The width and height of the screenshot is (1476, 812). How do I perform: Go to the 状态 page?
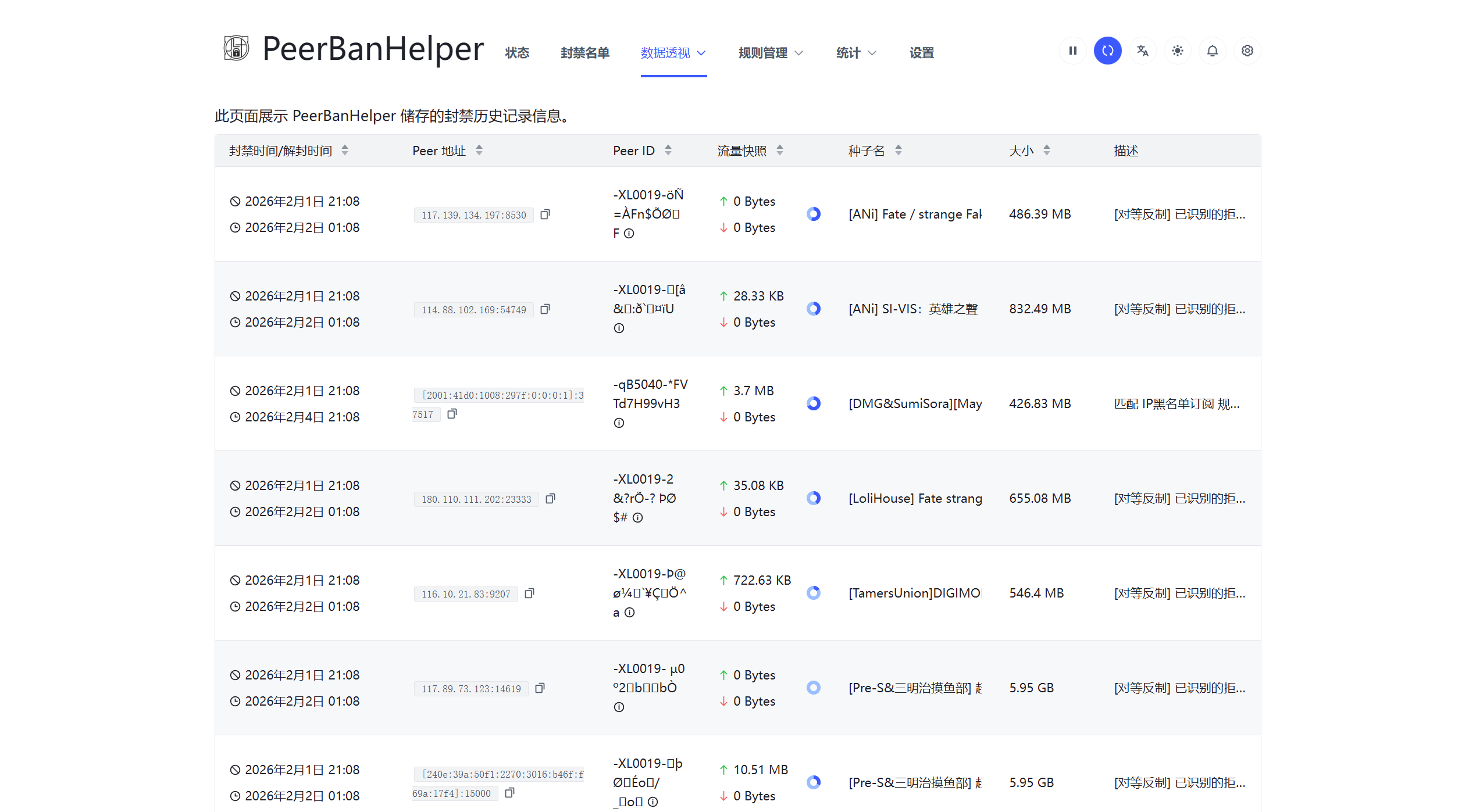click(x=516, y=53)
